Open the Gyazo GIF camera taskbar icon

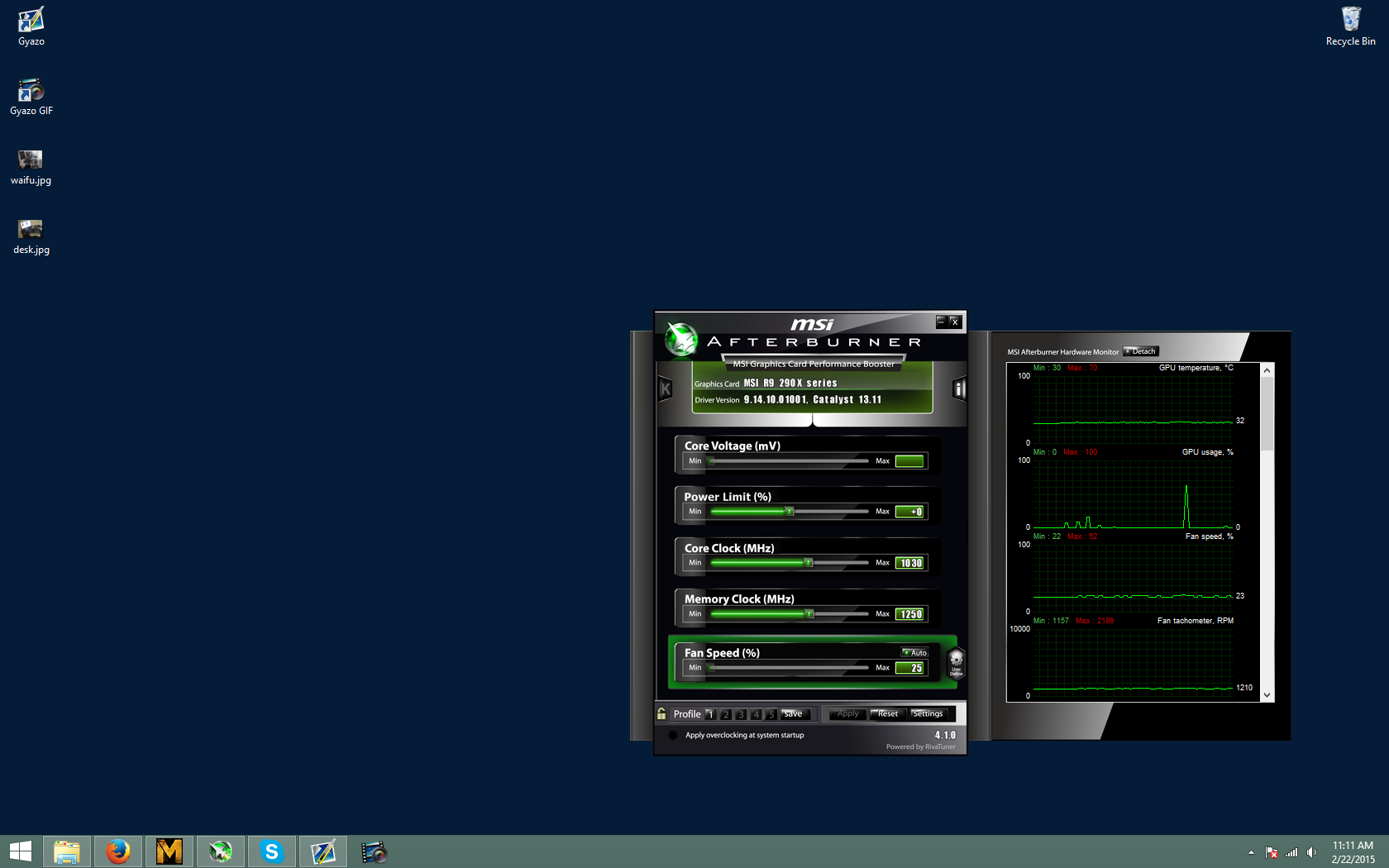click(x=375, y=851)
